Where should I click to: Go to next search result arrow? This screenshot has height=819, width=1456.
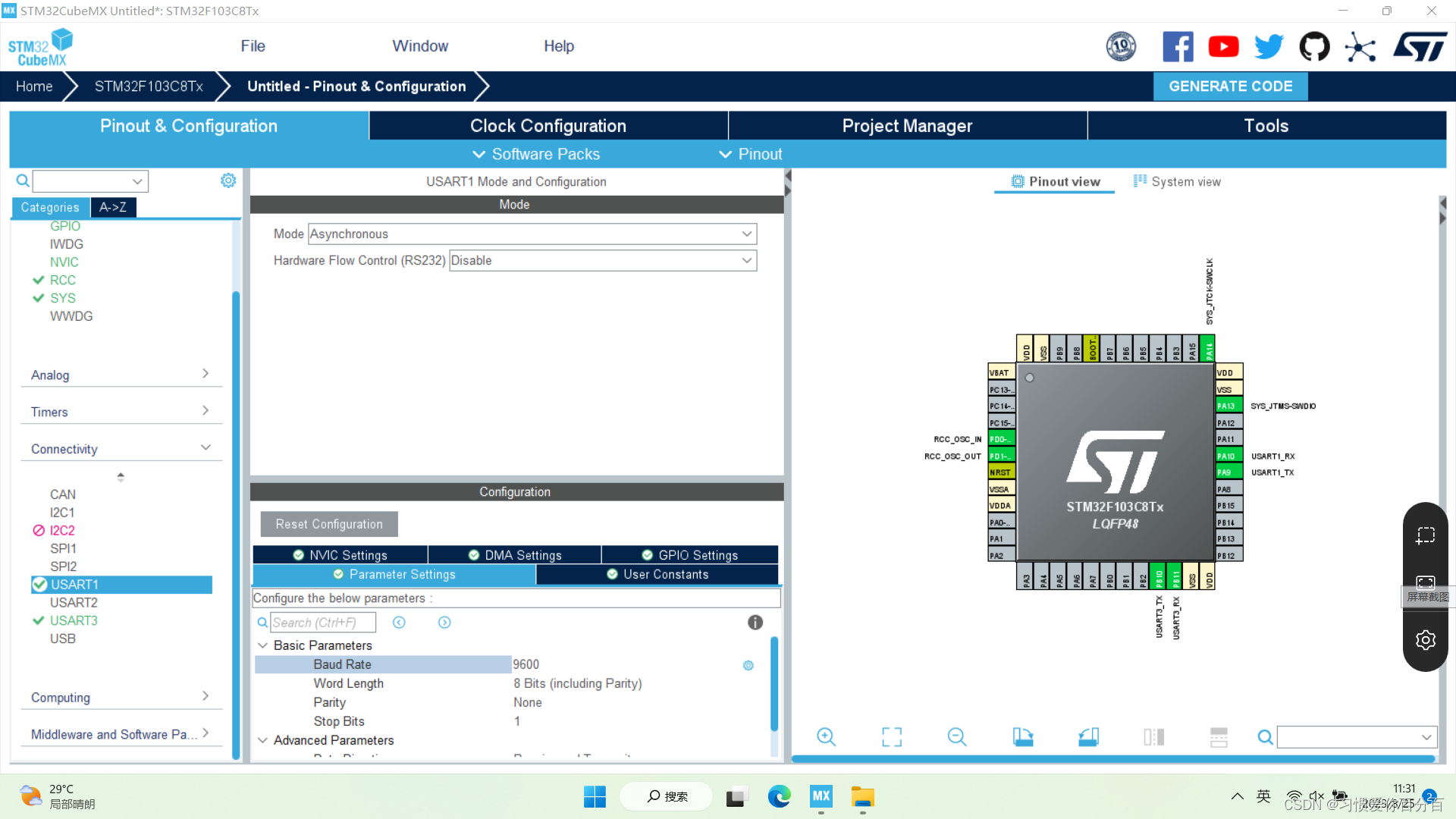tap(444, 623)
